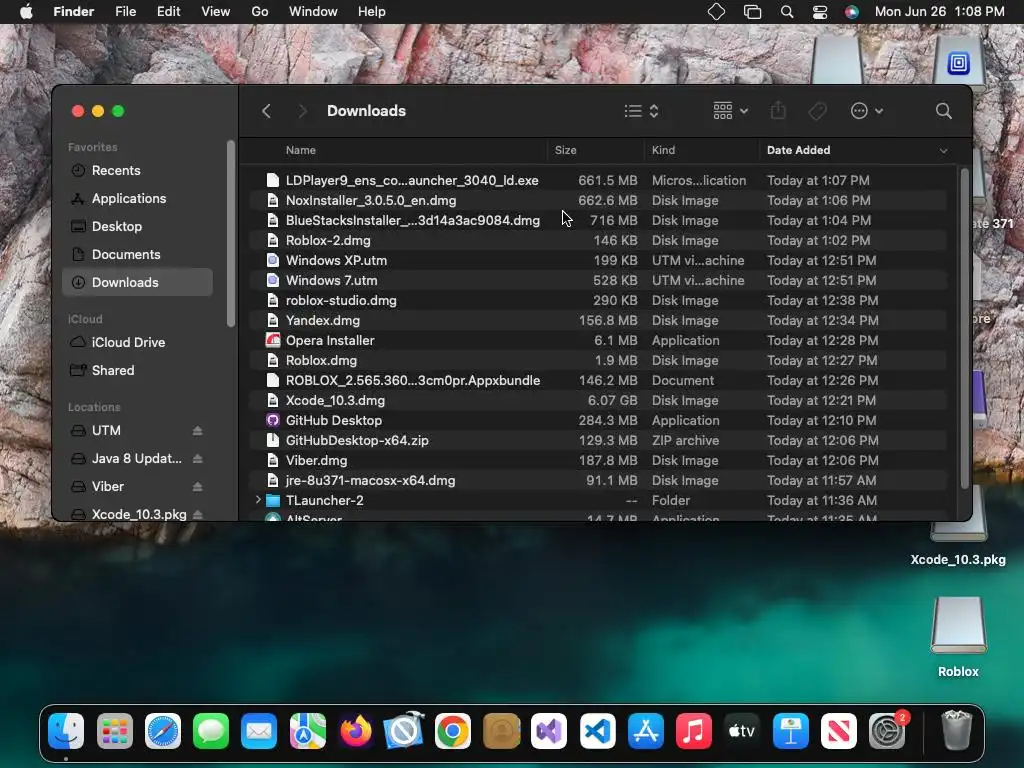Open the Trash in the Dock
The width and height of the screenshot is (1024, 768).
956,731
